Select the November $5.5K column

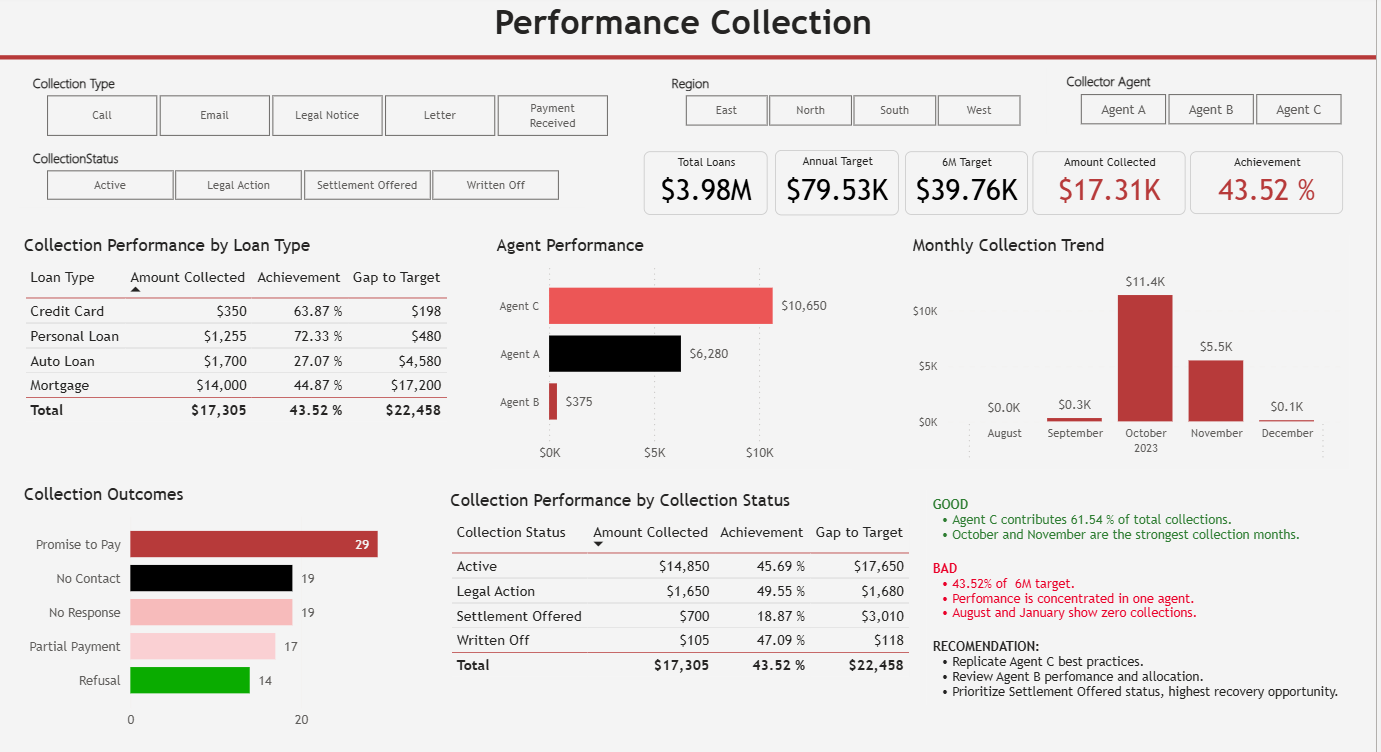click(x=1216, y=390)
